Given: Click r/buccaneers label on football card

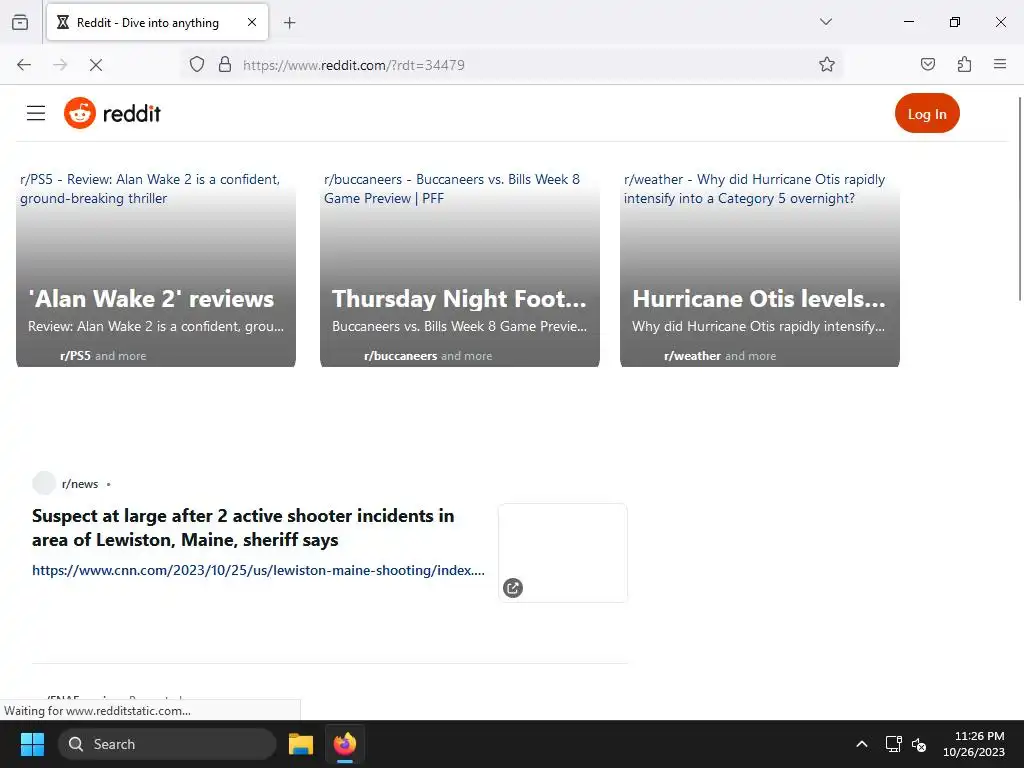Looking at the screenshot, I should pos(400,356).
